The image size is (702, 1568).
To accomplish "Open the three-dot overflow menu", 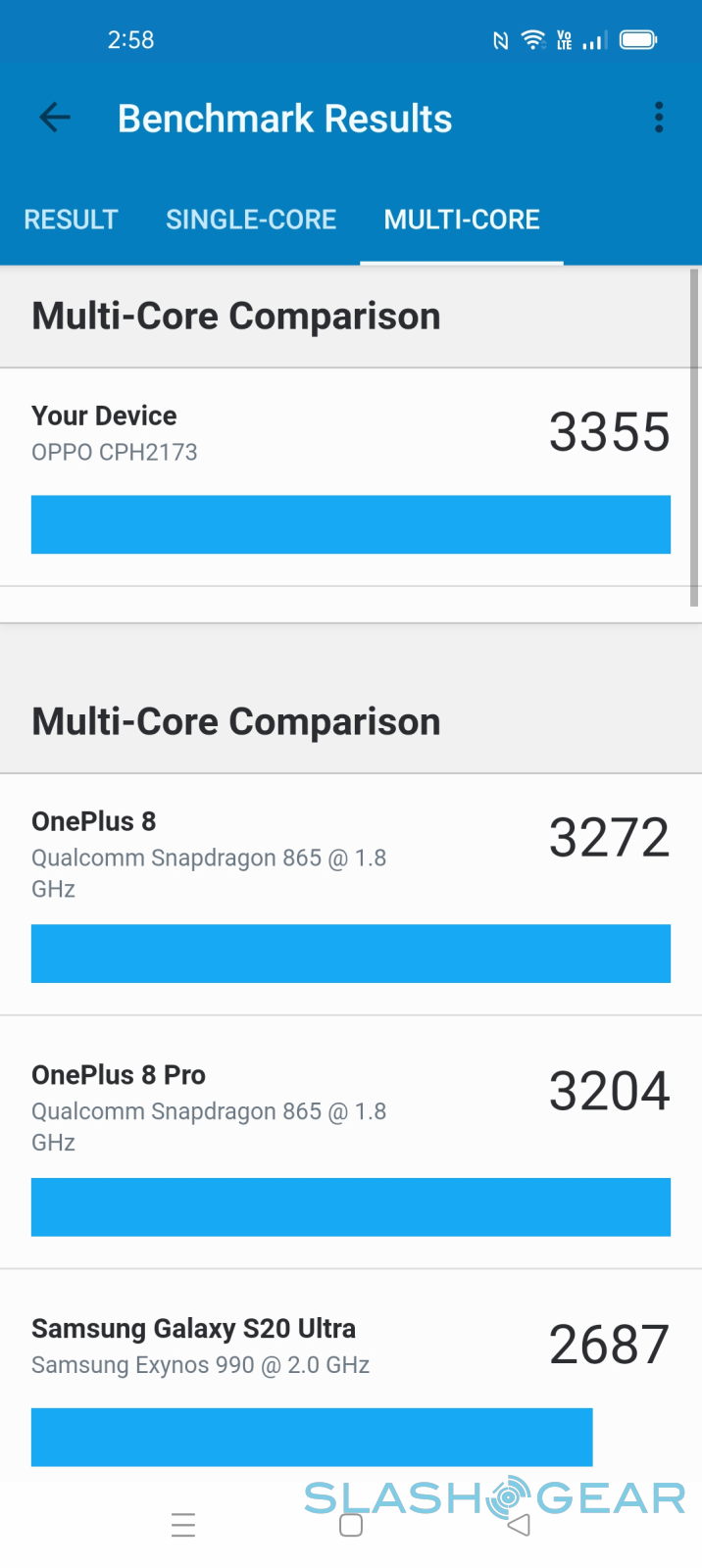I will (x=659, y=119).
